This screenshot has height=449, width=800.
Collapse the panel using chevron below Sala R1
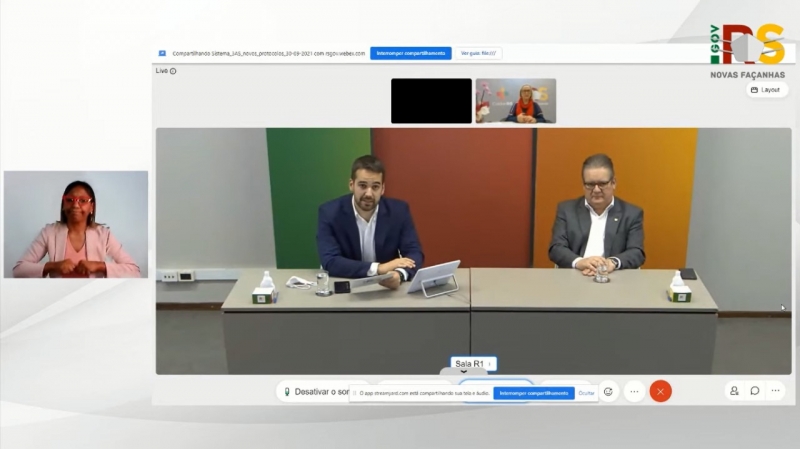(463, 371)
